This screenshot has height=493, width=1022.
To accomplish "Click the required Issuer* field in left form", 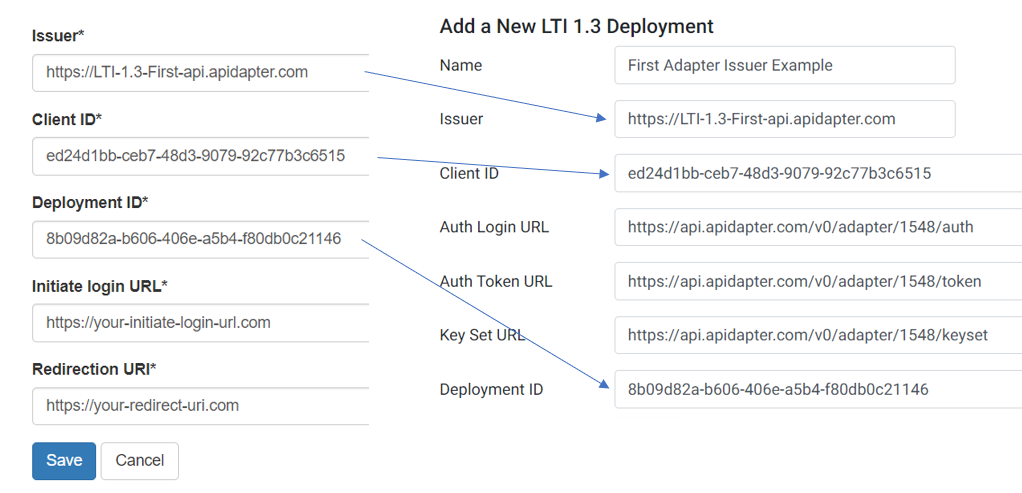I will click(200, 72).
